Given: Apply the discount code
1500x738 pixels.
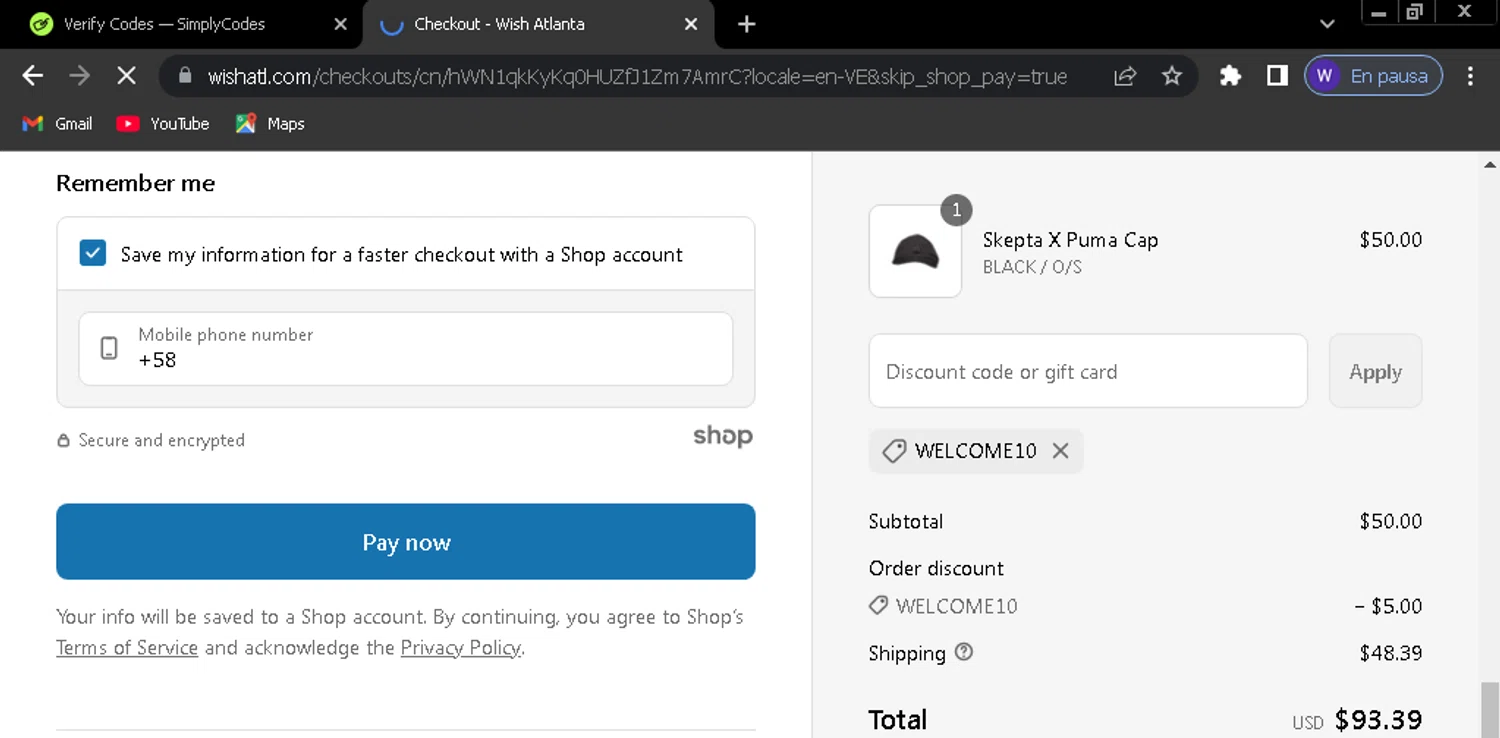Looking at the screenshot, I should coord(1375,371).
